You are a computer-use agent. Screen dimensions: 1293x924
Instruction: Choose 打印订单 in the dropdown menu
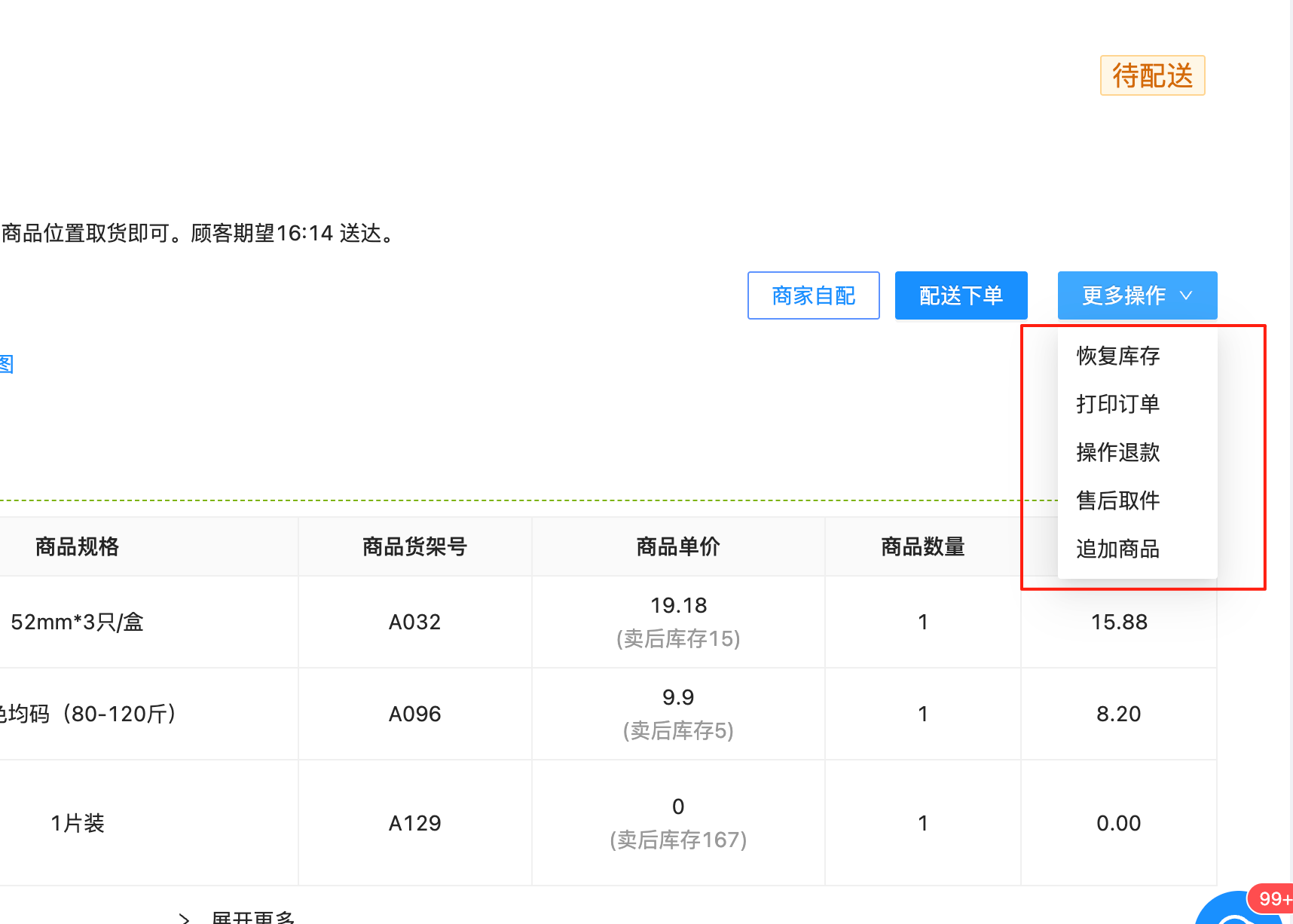(1117, 404)
